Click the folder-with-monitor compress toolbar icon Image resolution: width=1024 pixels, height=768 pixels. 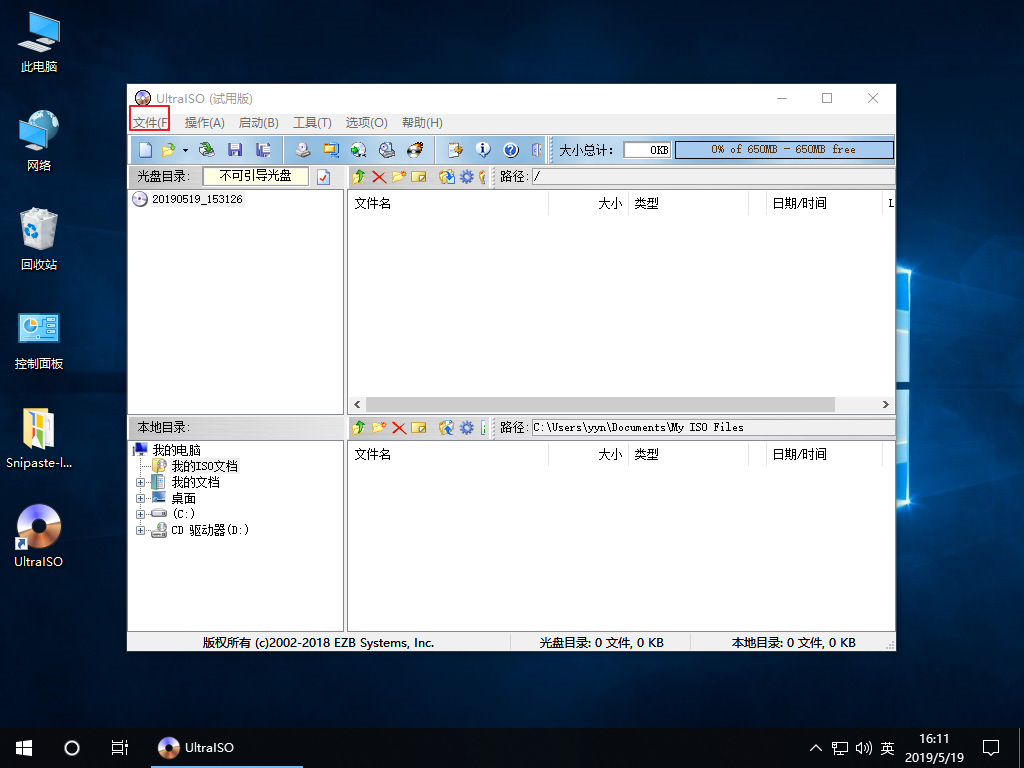[331, 150]
